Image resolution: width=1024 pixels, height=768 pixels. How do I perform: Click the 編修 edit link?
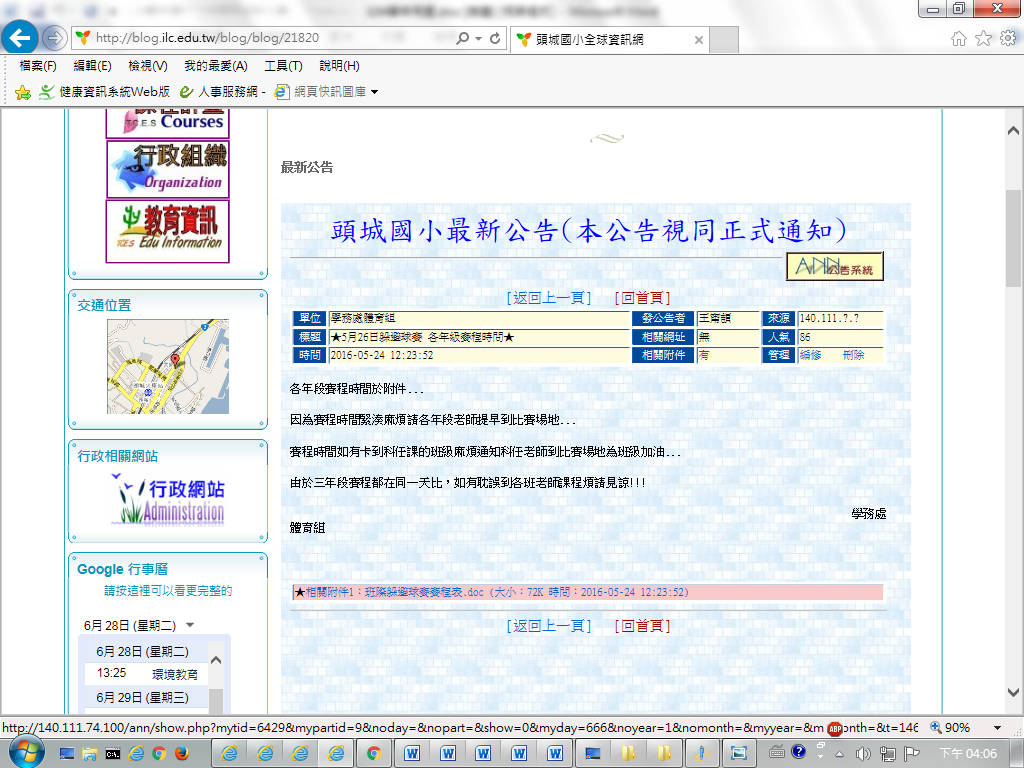(x=810, y=355)
